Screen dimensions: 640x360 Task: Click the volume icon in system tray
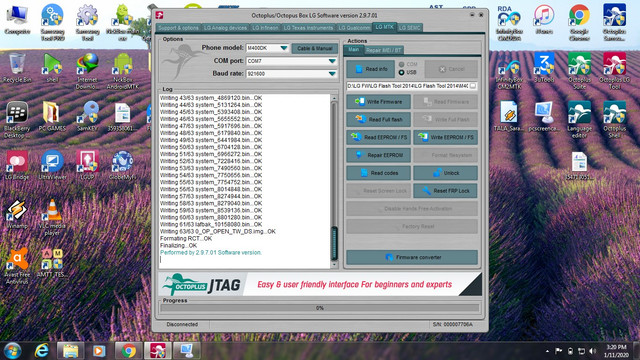(593, 351)
